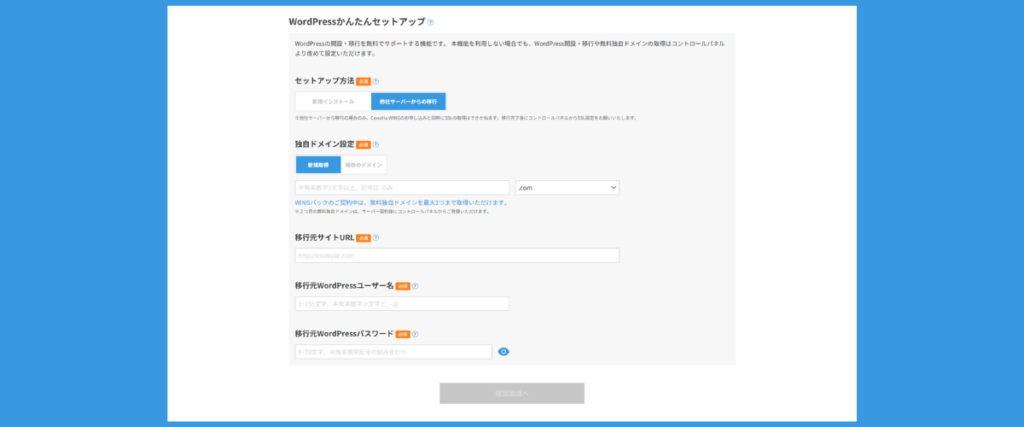The width and height of the screenshot is (1024, 427).
Task: Focus the 移行元WordPressパスワード input field
Action: 393,352
